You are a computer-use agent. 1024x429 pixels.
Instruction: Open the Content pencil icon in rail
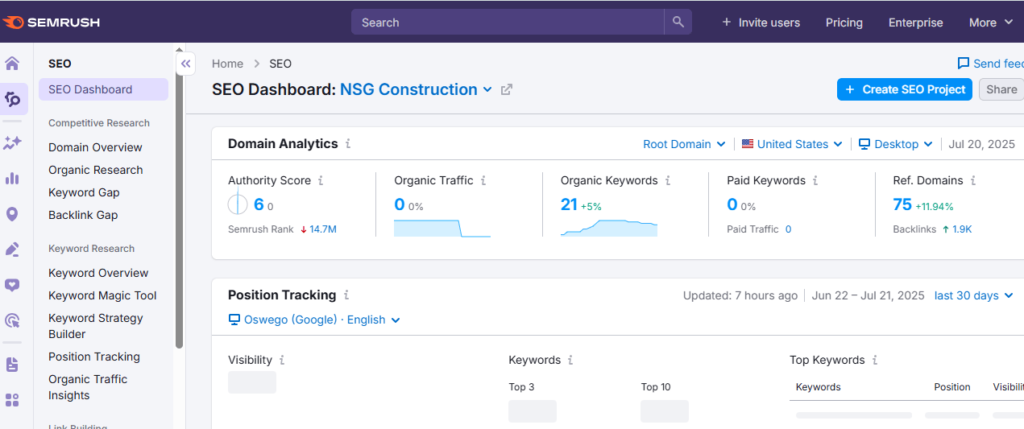click(x=12, y=249)
